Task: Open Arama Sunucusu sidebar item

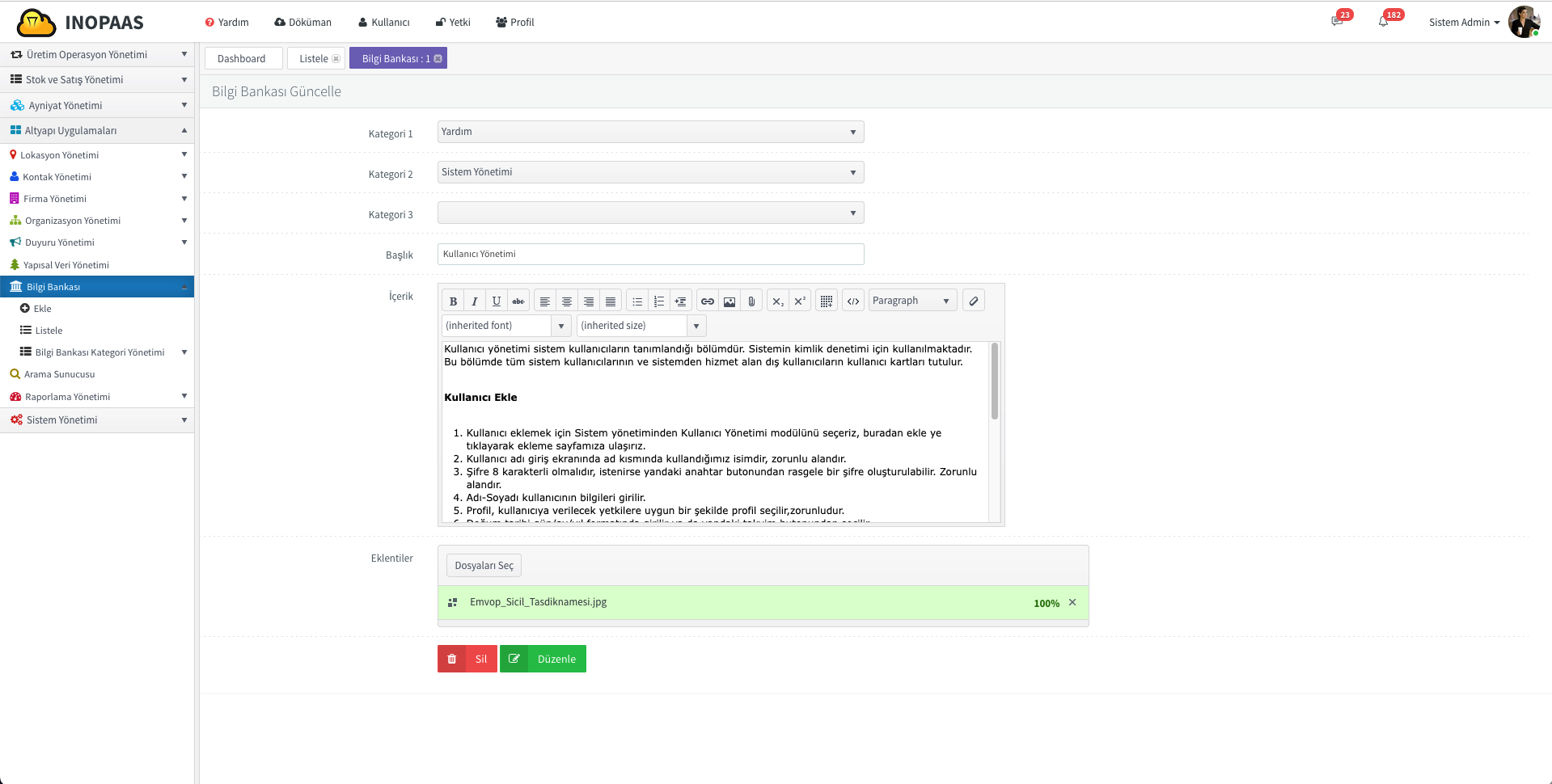Action: pos(97,374)
